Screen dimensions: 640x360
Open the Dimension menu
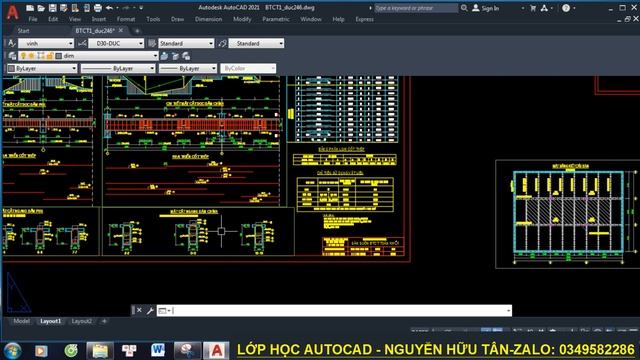point(209,19)
